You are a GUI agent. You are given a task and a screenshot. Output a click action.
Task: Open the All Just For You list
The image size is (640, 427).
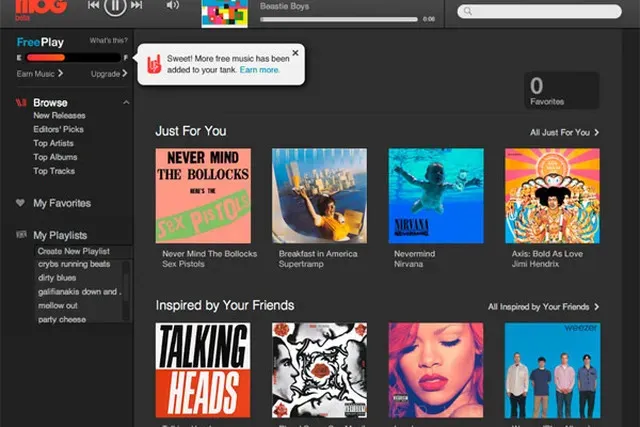[564, 132]
